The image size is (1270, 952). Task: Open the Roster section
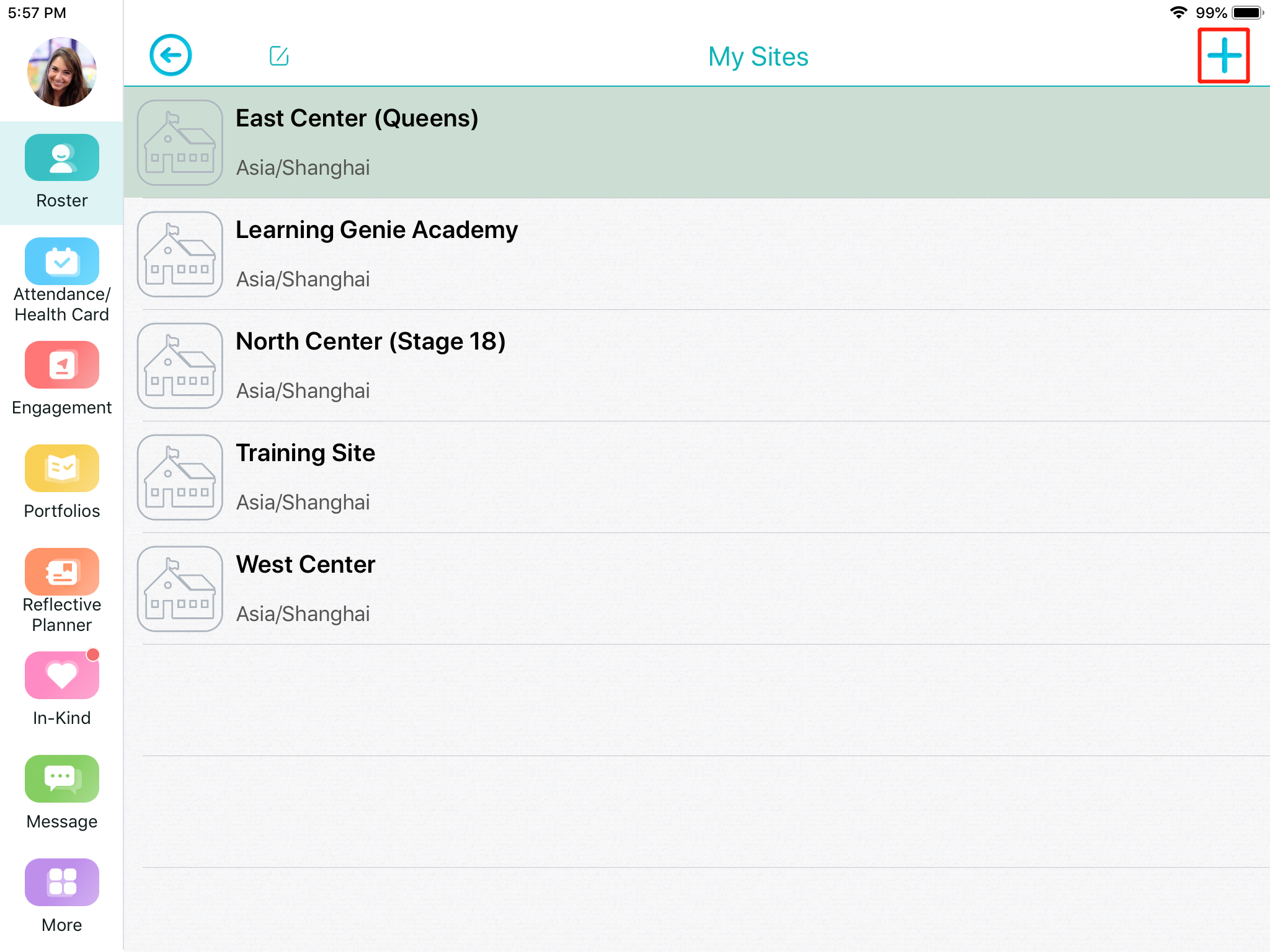click(62, 172)
